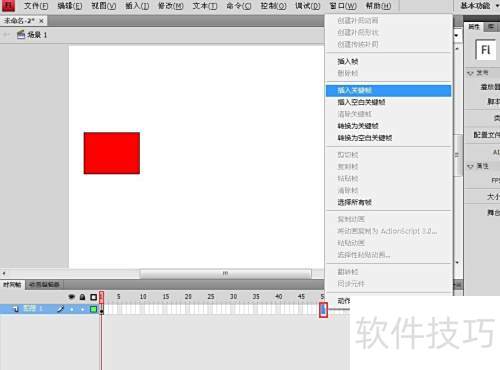Choose 插入关键帧 from context menu

tap(388, 90)
